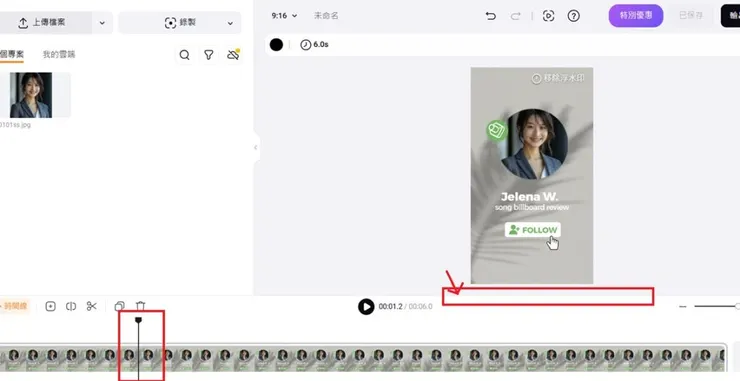Open the help question mark icon

[573, 16]
